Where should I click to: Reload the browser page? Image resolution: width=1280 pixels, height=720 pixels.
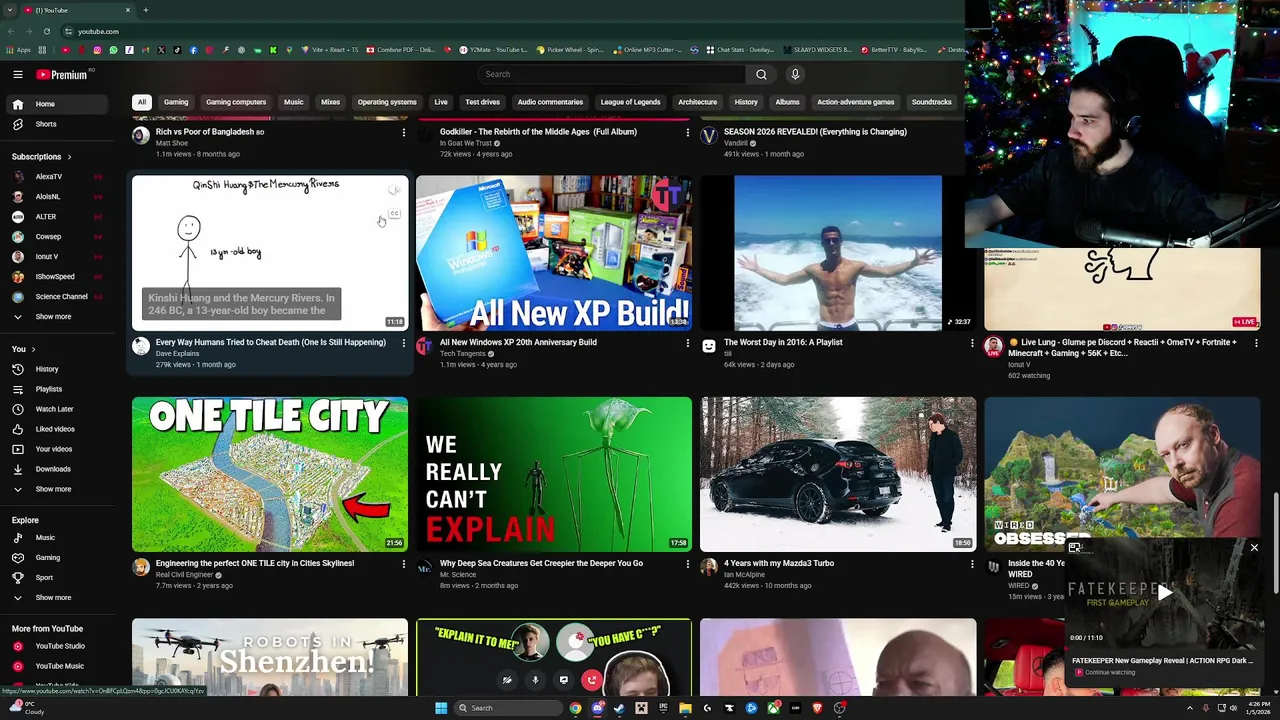46,31
